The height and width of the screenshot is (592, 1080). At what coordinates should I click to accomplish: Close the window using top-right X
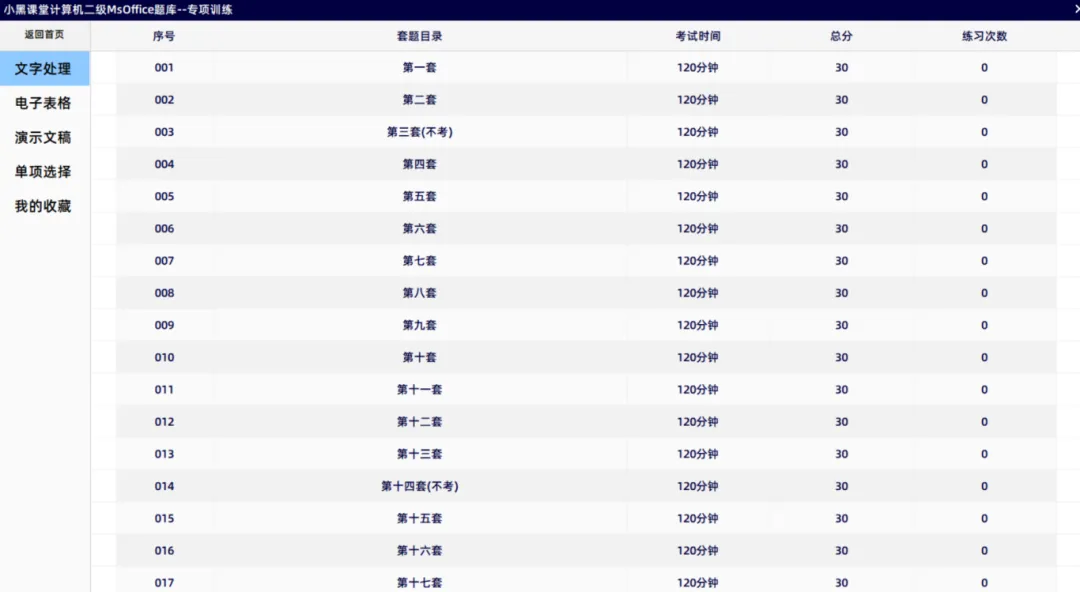pyautogui.click(x=1076, y=9)
